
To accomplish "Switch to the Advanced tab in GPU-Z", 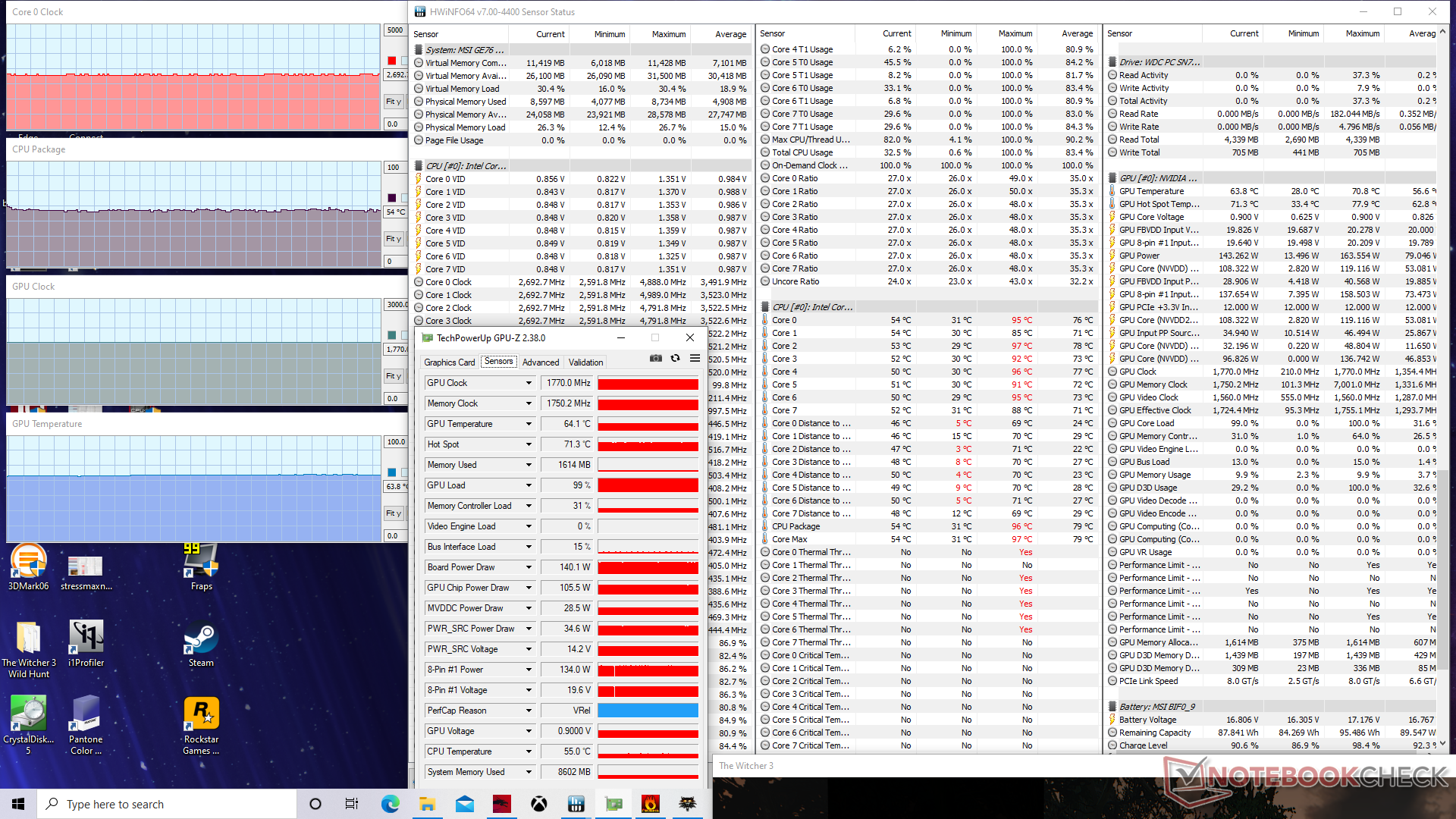I will pyautogui.click(x=541, y=362).
